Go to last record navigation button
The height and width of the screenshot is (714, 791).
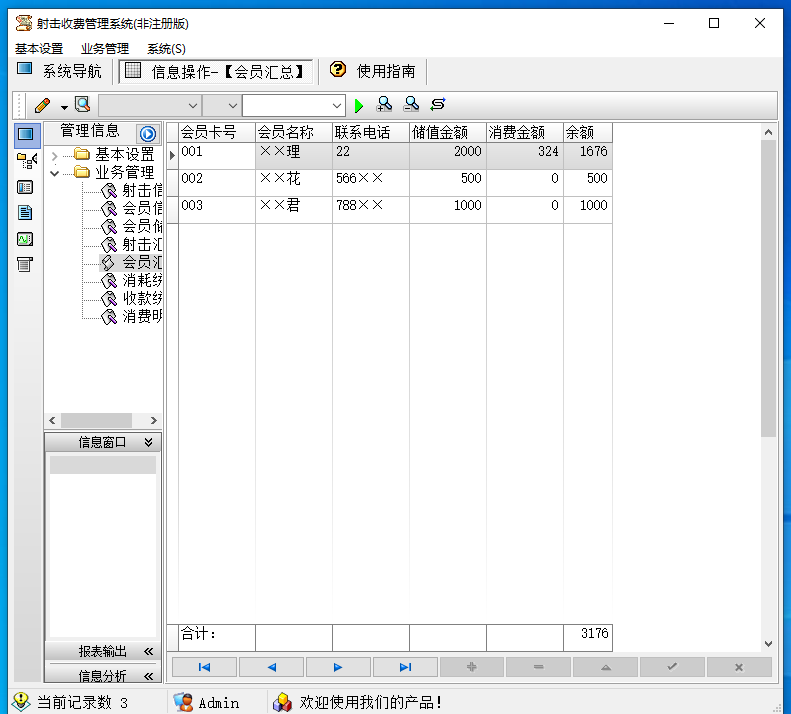click(405, 667)
